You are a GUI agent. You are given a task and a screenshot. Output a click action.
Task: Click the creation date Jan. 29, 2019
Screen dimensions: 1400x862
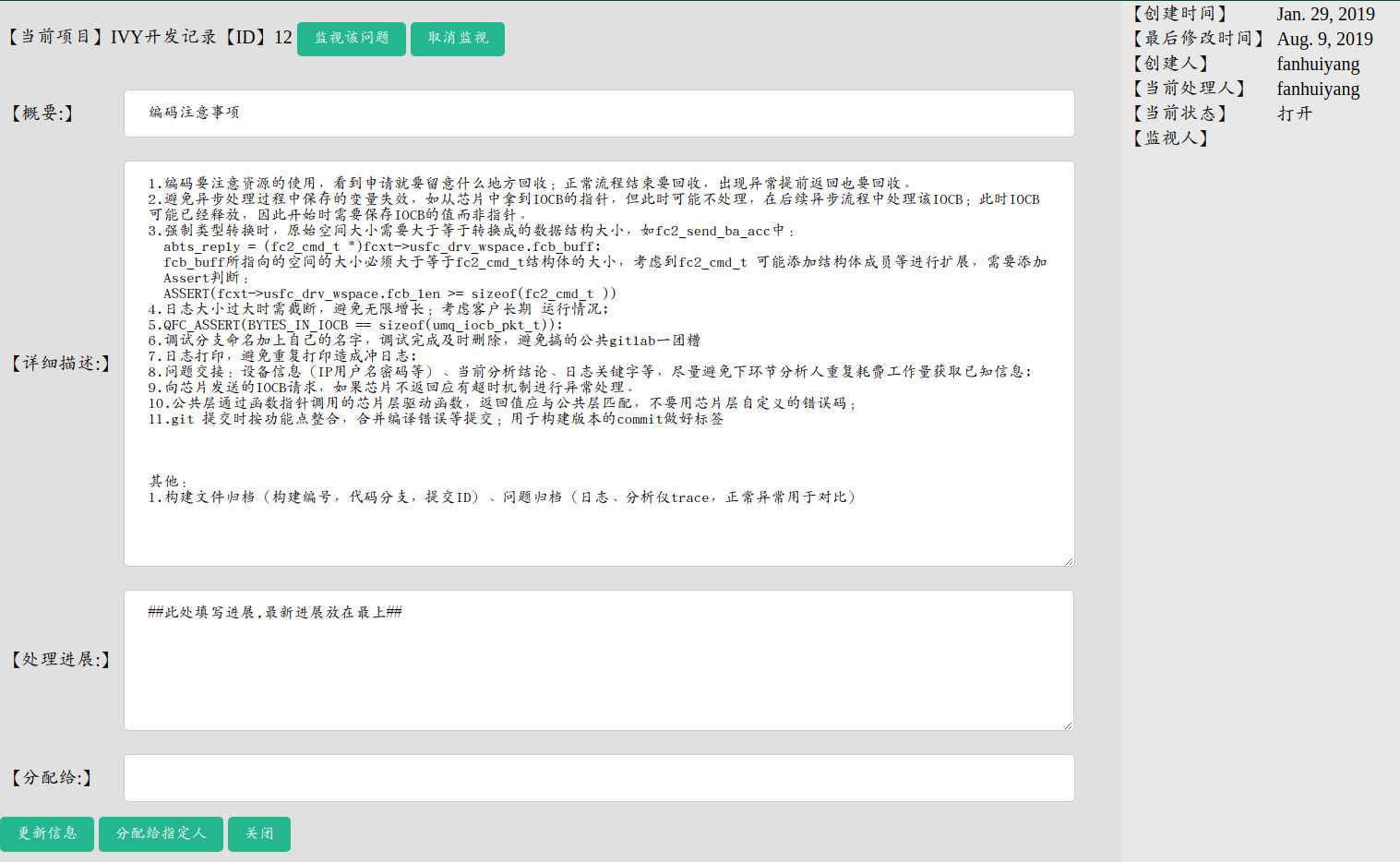point(1325,14)
